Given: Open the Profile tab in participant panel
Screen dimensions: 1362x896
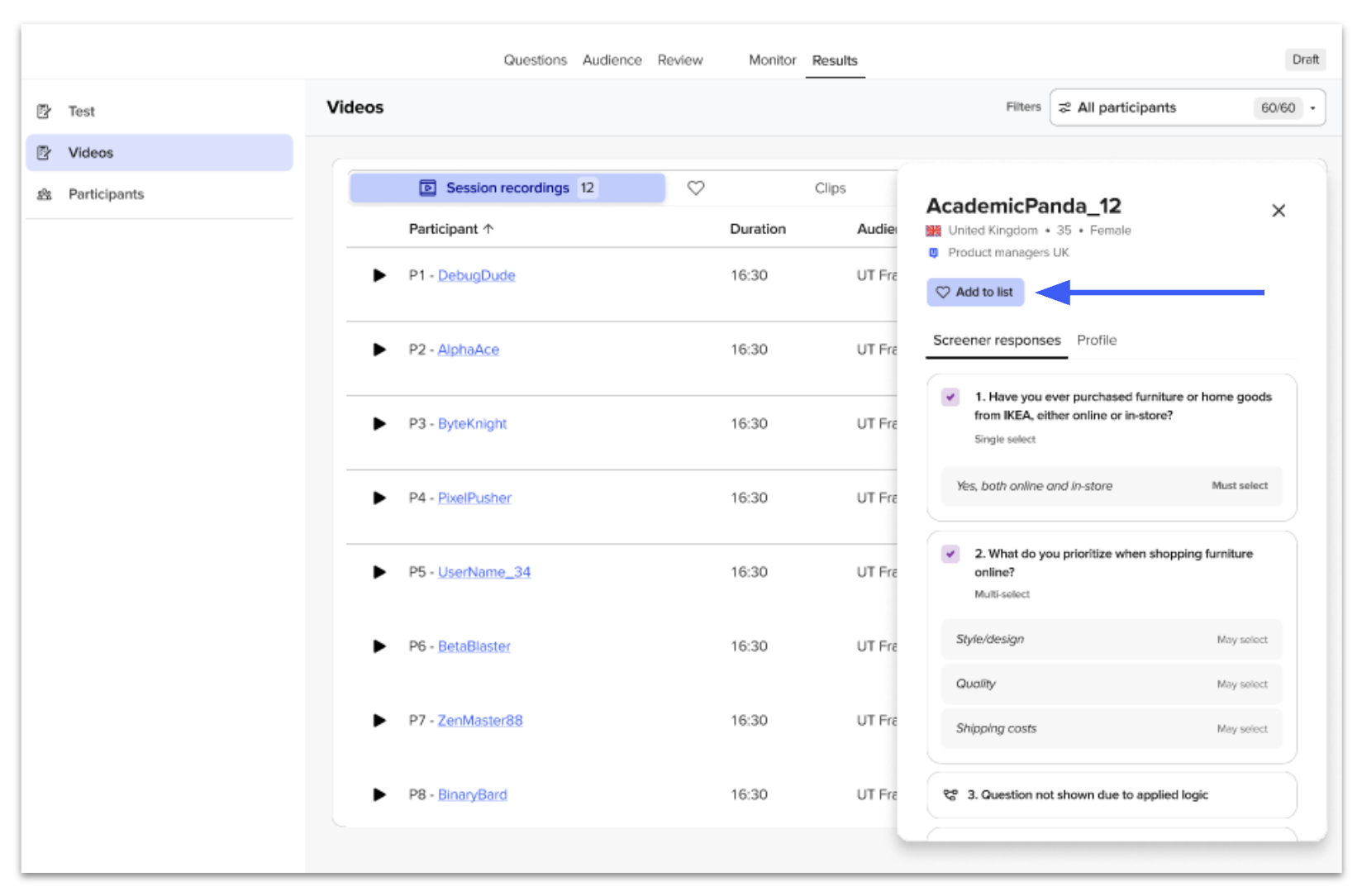Looking at the screenshot, I should coord(1097,340).
